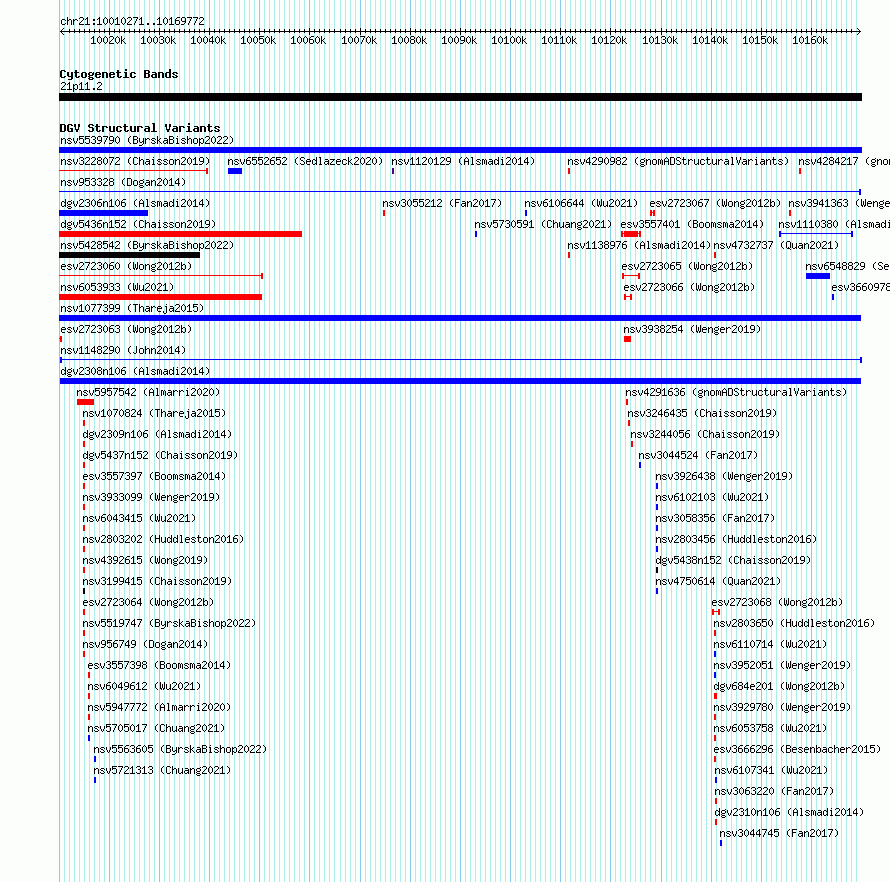Screen dimensions: 890x882
Task: Open variant nsv5957542 (Almarri2020)
Action: point(148,392)
